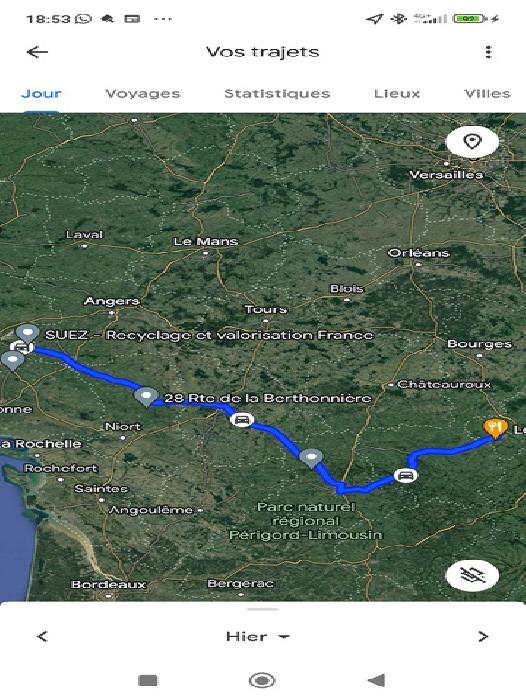Select the orange restaurant marker
Viewport: 526px width, 700px height.
point(495,428)
